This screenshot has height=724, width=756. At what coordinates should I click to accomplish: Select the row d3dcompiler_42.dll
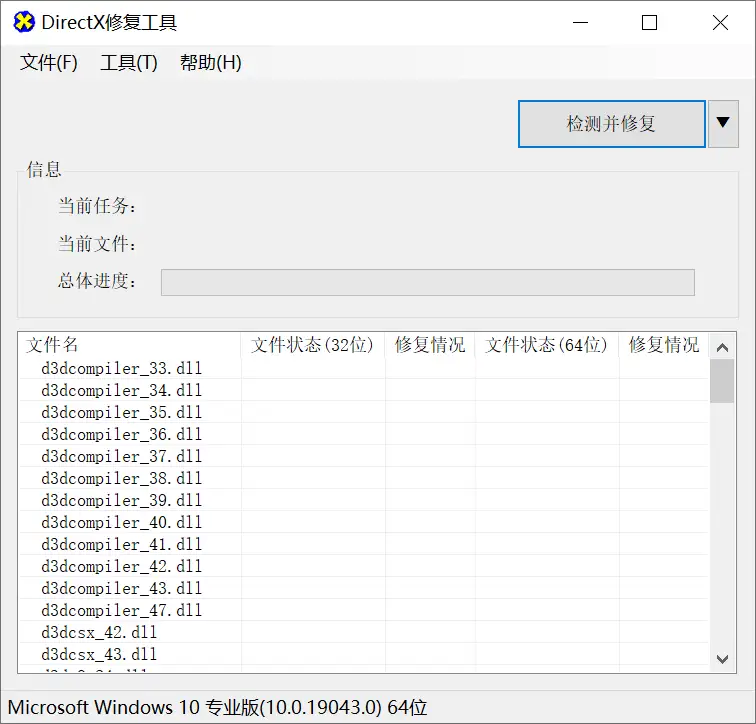[364, 566]
